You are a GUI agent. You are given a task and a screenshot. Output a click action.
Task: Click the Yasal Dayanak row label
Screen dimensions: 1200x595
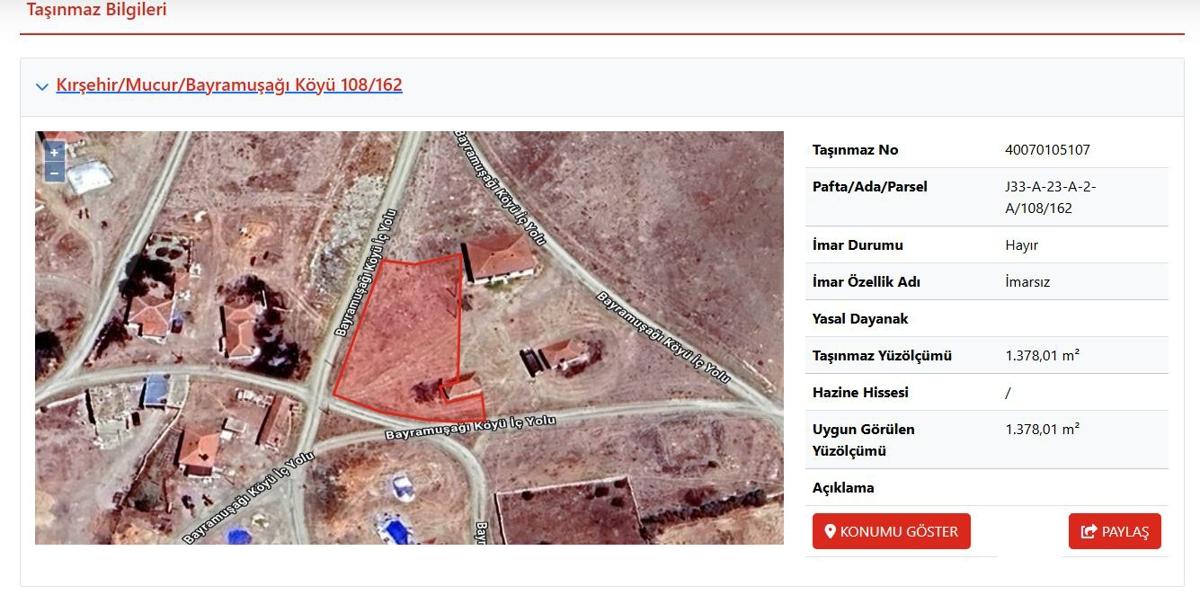click(x=860, y=319)
